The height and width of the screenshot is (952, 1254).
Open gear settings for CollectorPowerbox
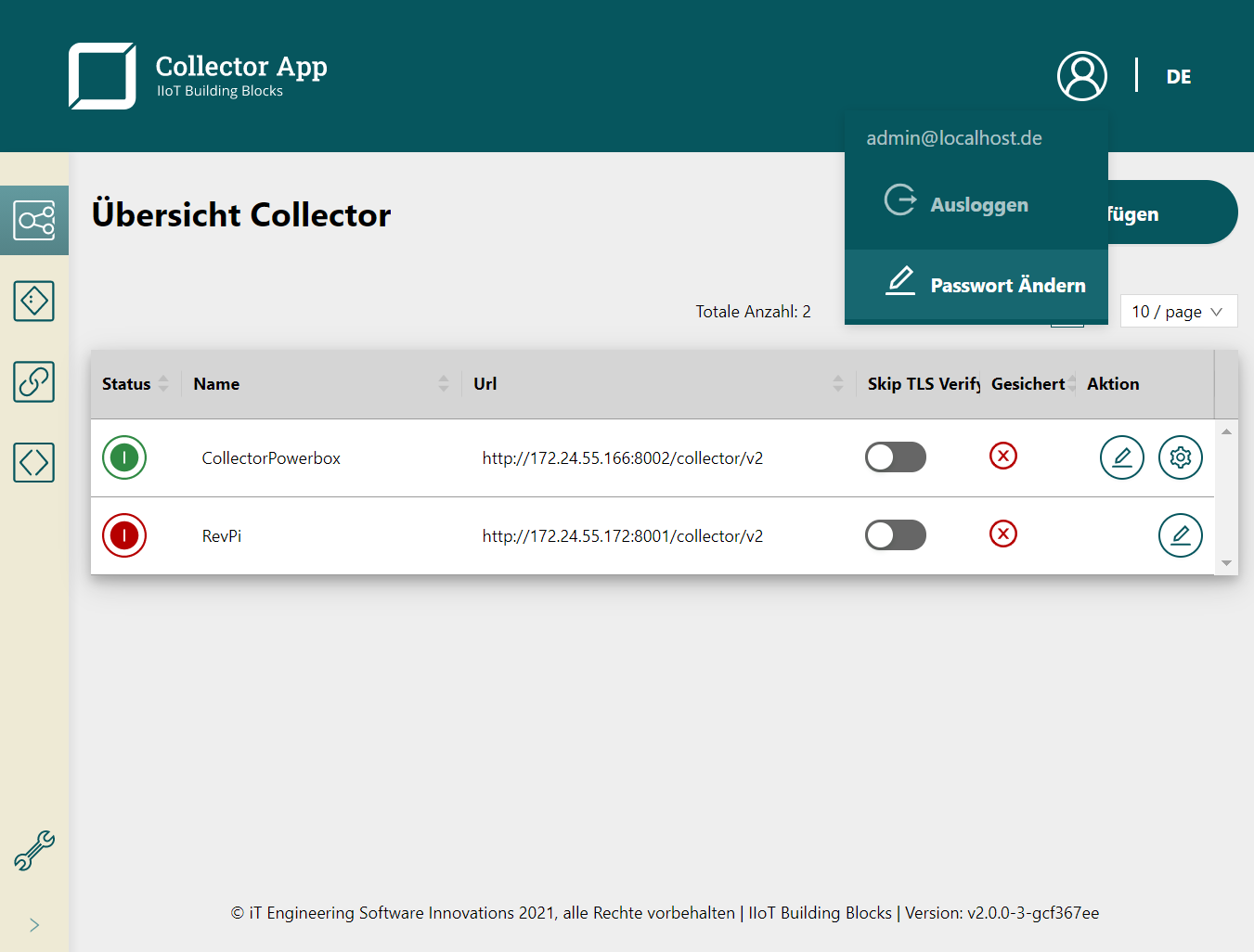coord(1180,457)
